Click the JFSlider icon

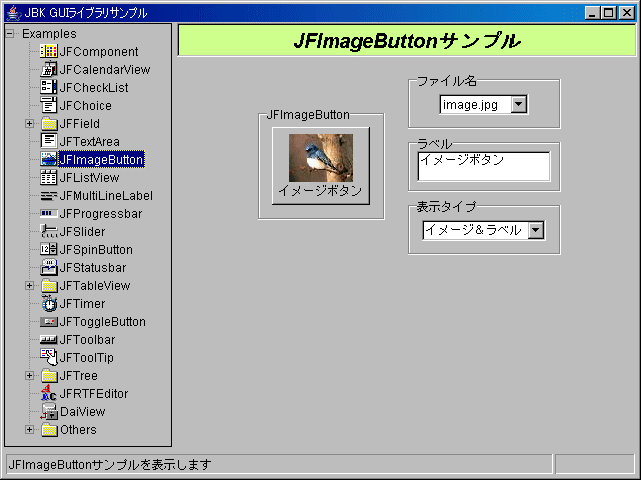[x=49, y=231]
